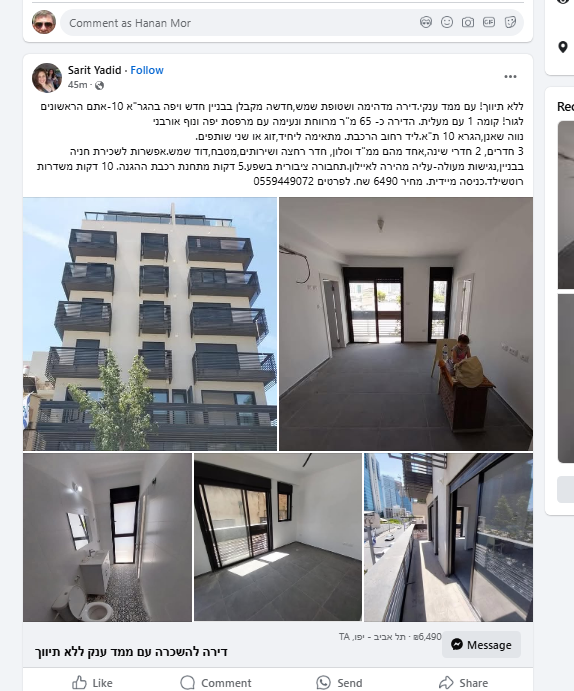This screenshot has height=691, width=574.
Task: Attach photo using camera icon
Action: coord(468,22)
